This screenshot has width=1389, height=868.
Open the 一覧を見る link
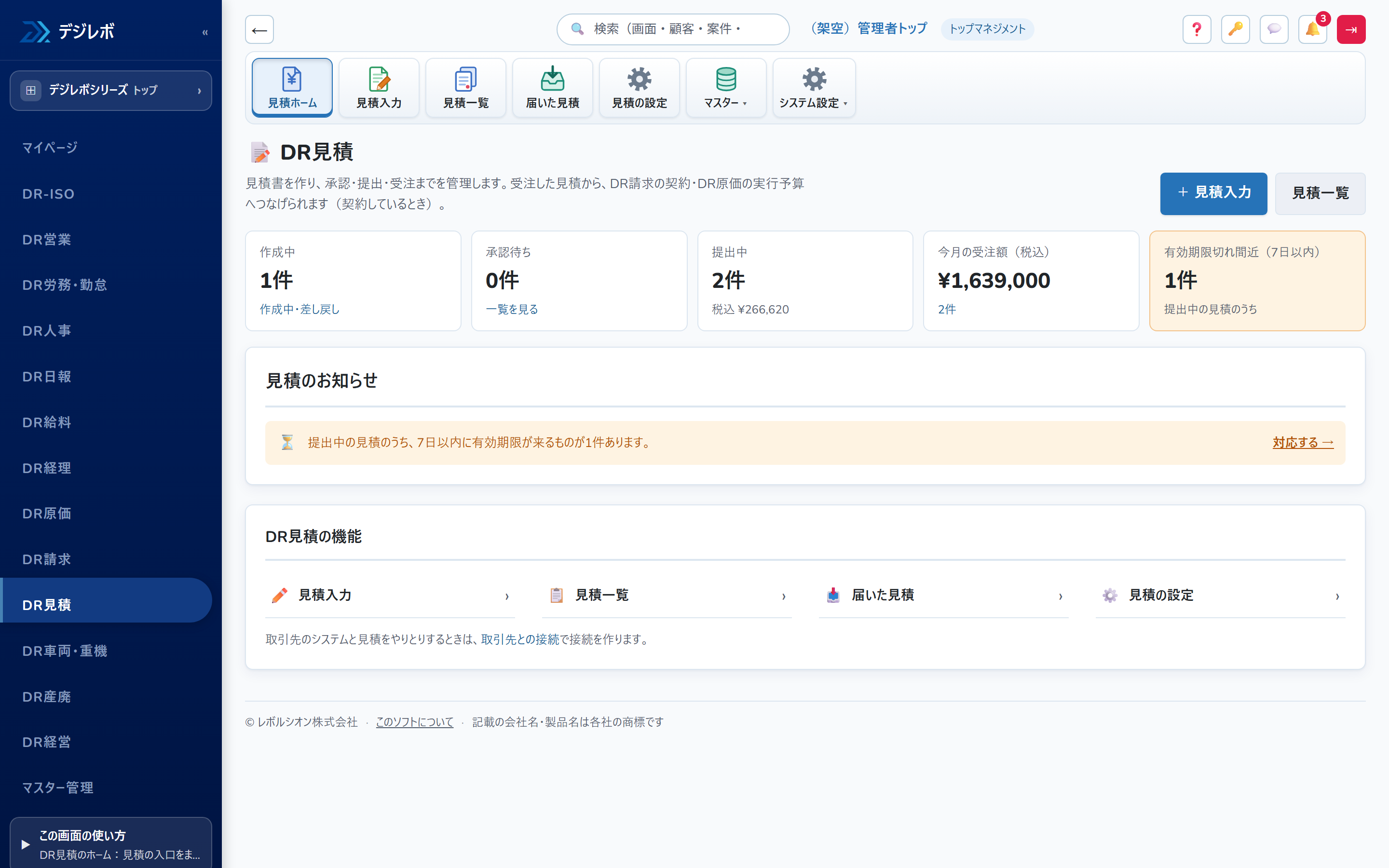point(512,310)
